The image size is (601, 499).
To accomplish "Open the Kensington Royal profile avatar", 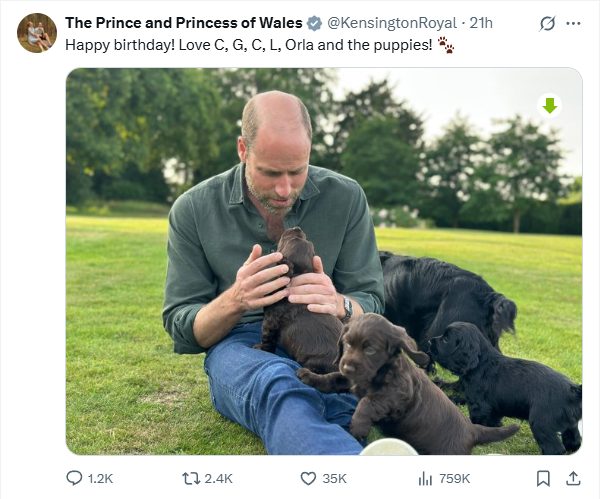I will coord(37,33).
